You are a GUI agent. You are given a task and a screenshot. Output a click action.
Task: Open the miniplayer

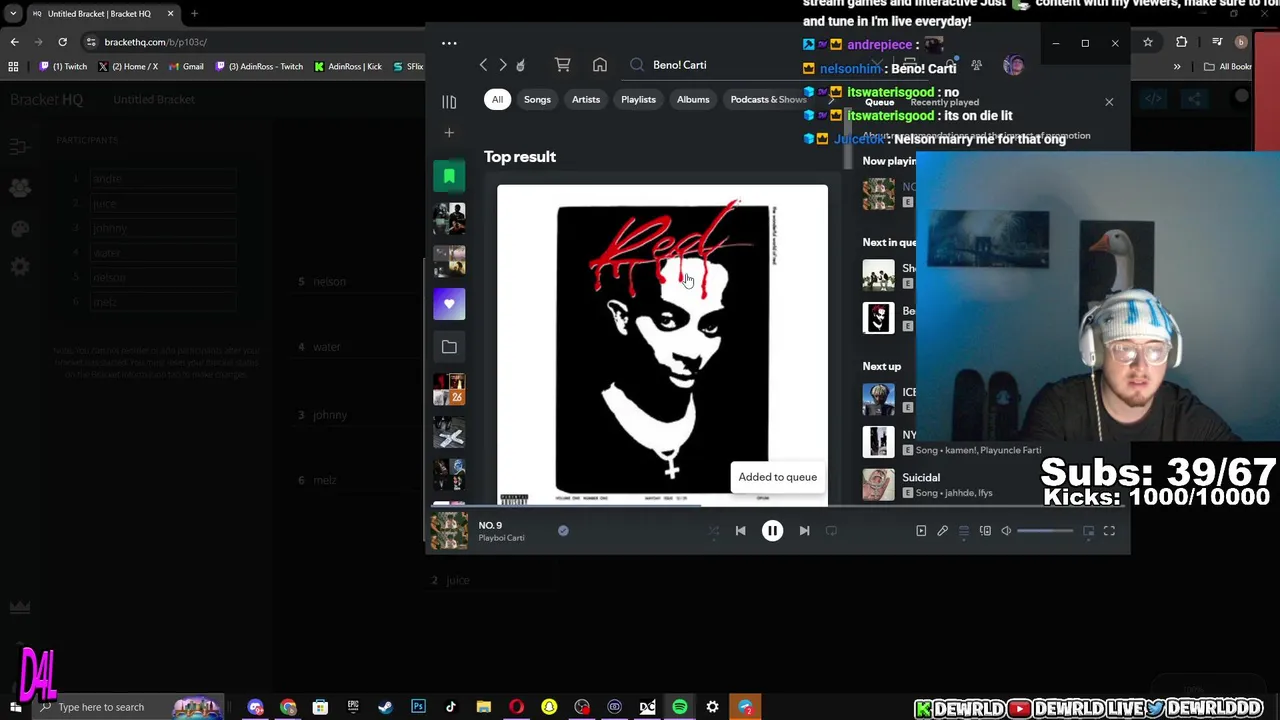click(x=1088, y=531)
